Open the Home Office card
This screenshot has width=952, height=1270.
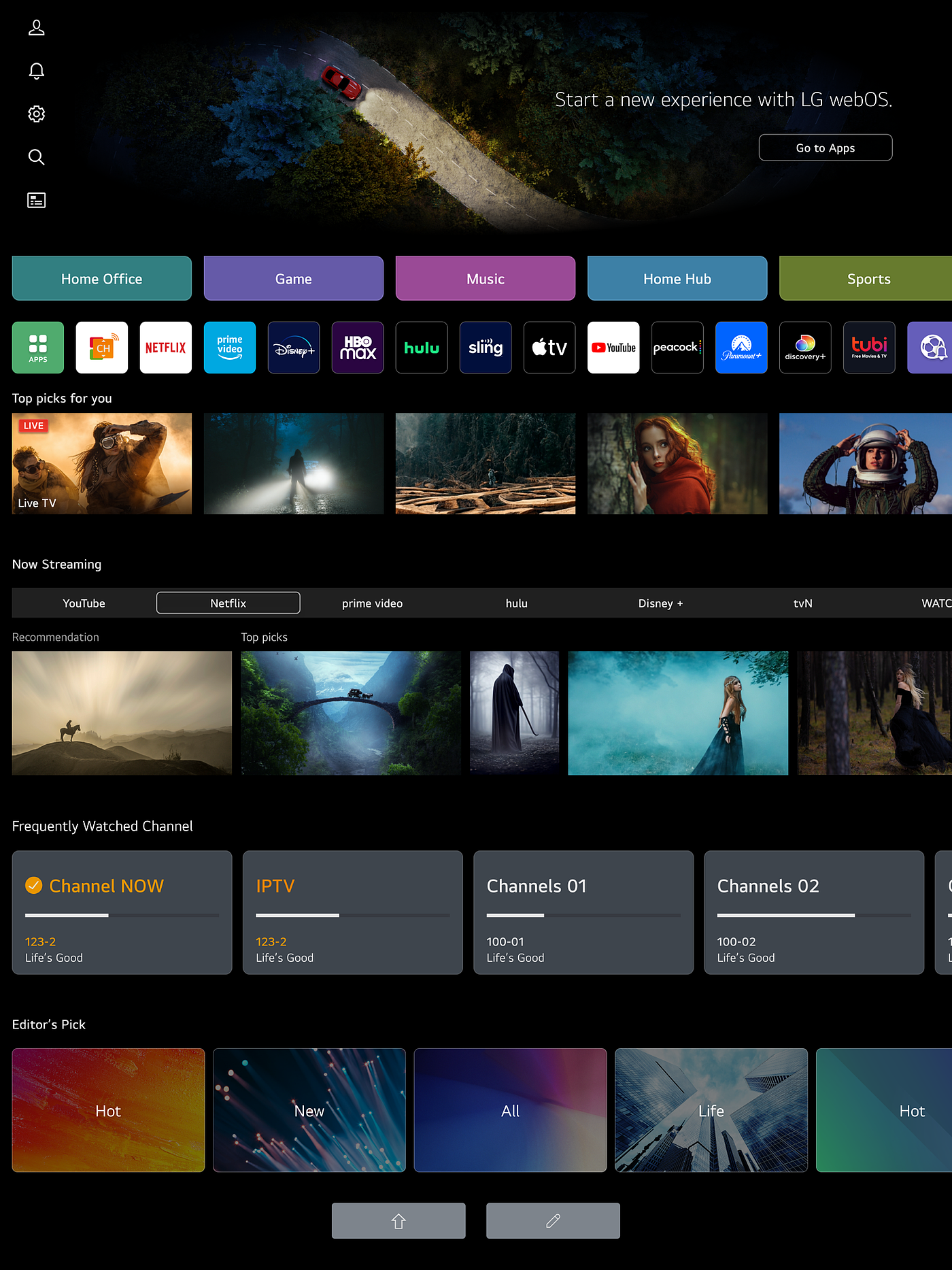click(x=102, y=279)
